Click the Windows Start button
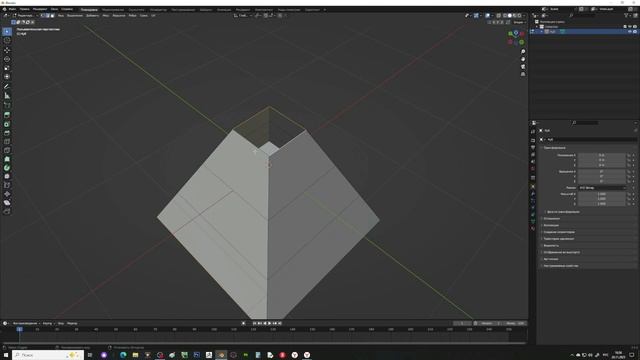The width and height of the screenshot is (640, 360). [6, 355]
